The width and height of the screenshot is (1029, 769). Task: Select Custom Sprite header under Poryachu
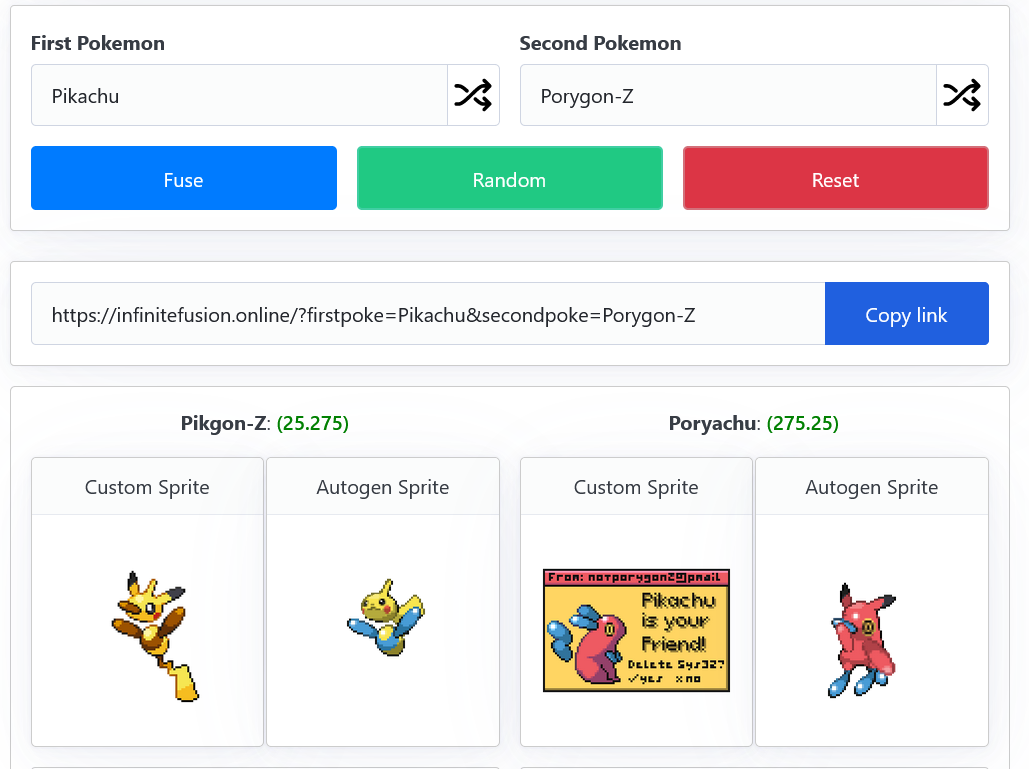click(x=636, y=487)
